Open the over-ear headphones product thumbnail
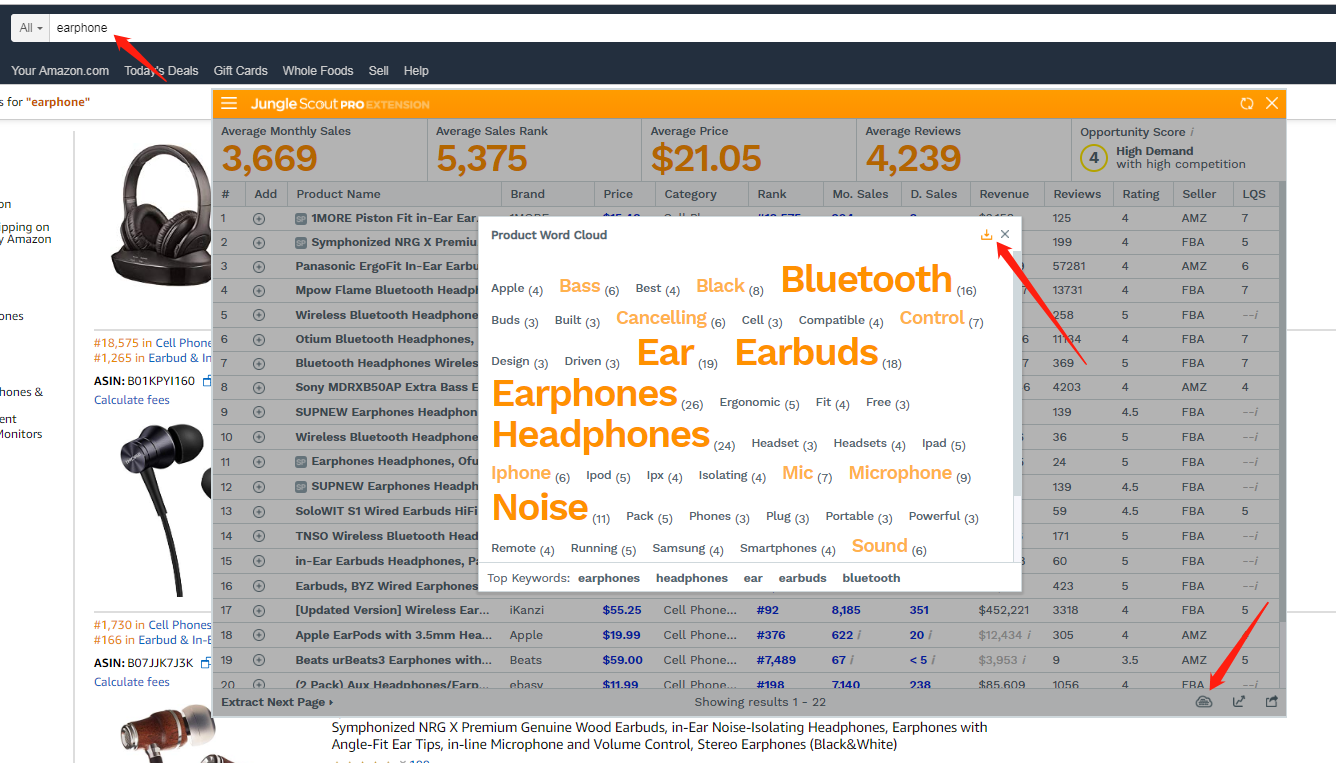Viewport: 1336px width, 763px height. (x=161, y=215)
